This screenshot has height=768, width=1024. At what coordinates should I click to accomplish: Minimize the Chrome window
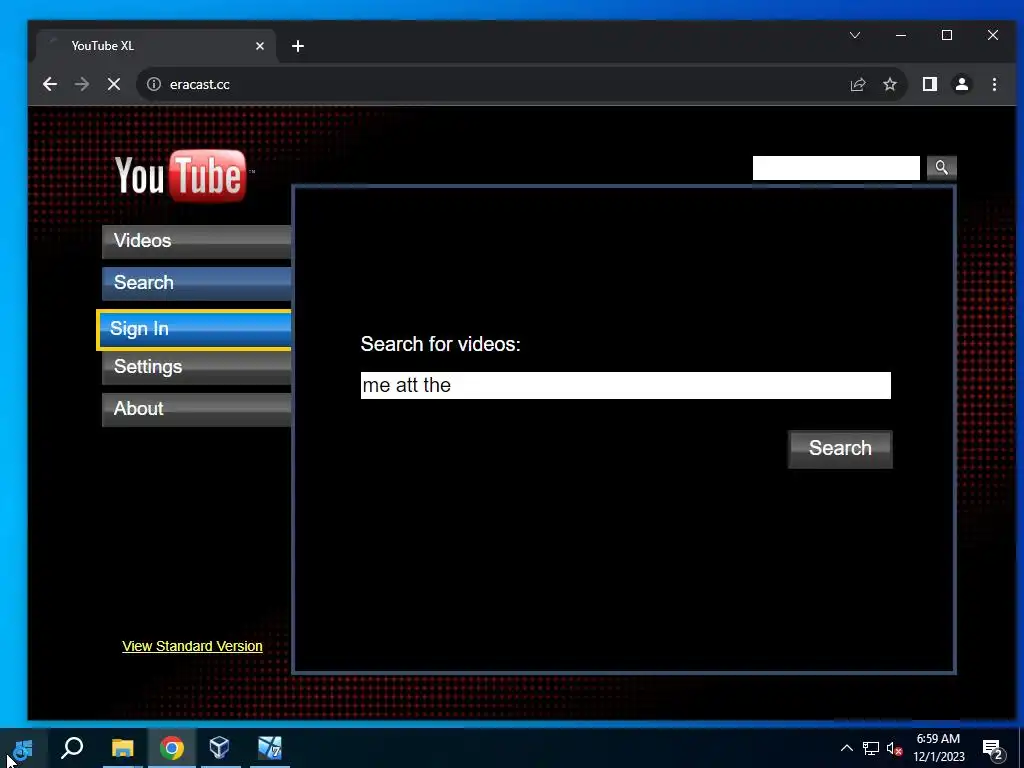coord(901,35)
